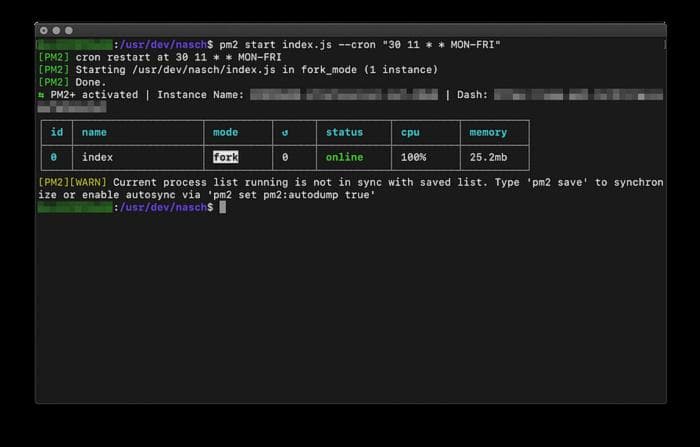Viewport: 700px width, 447px height.
Task: Click 'pm2 set pm2:autodump true' text
Action: point(291,195)
